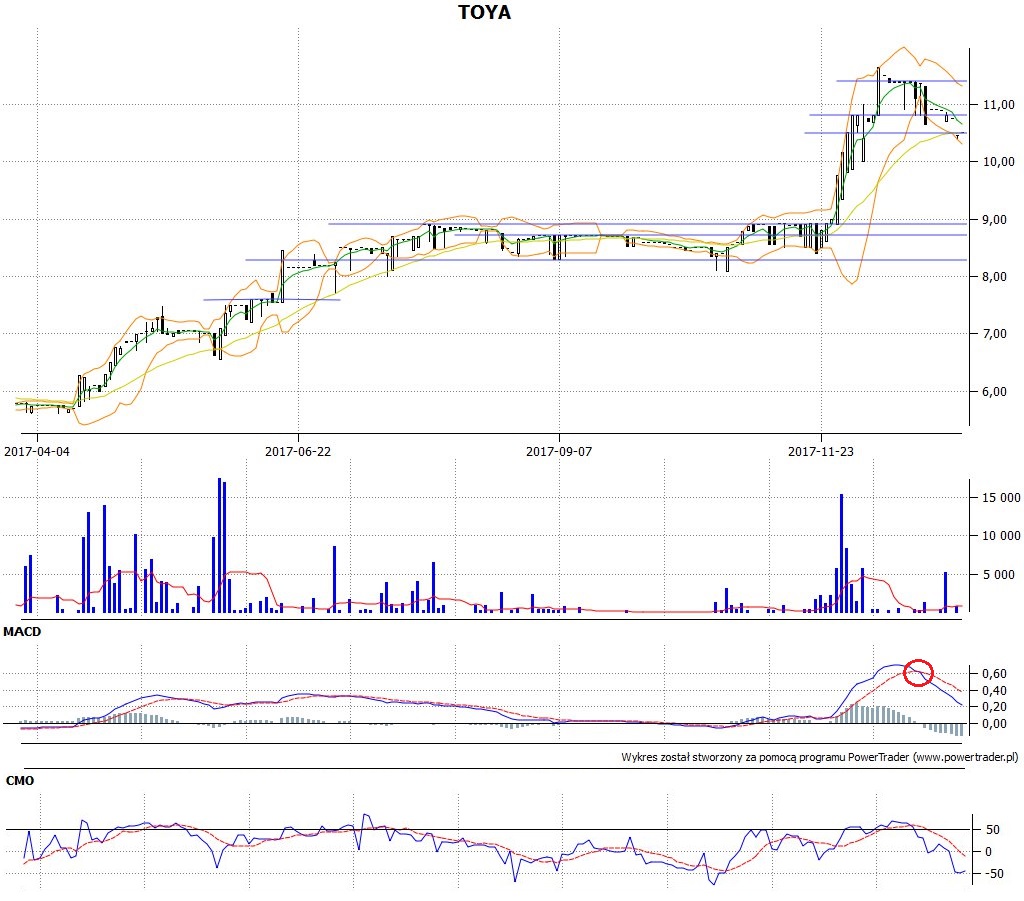Click the 15 000 volume axis label
Viewport: 1024px width, 901px height.
pyautogui.click(x=1001, y=498)
